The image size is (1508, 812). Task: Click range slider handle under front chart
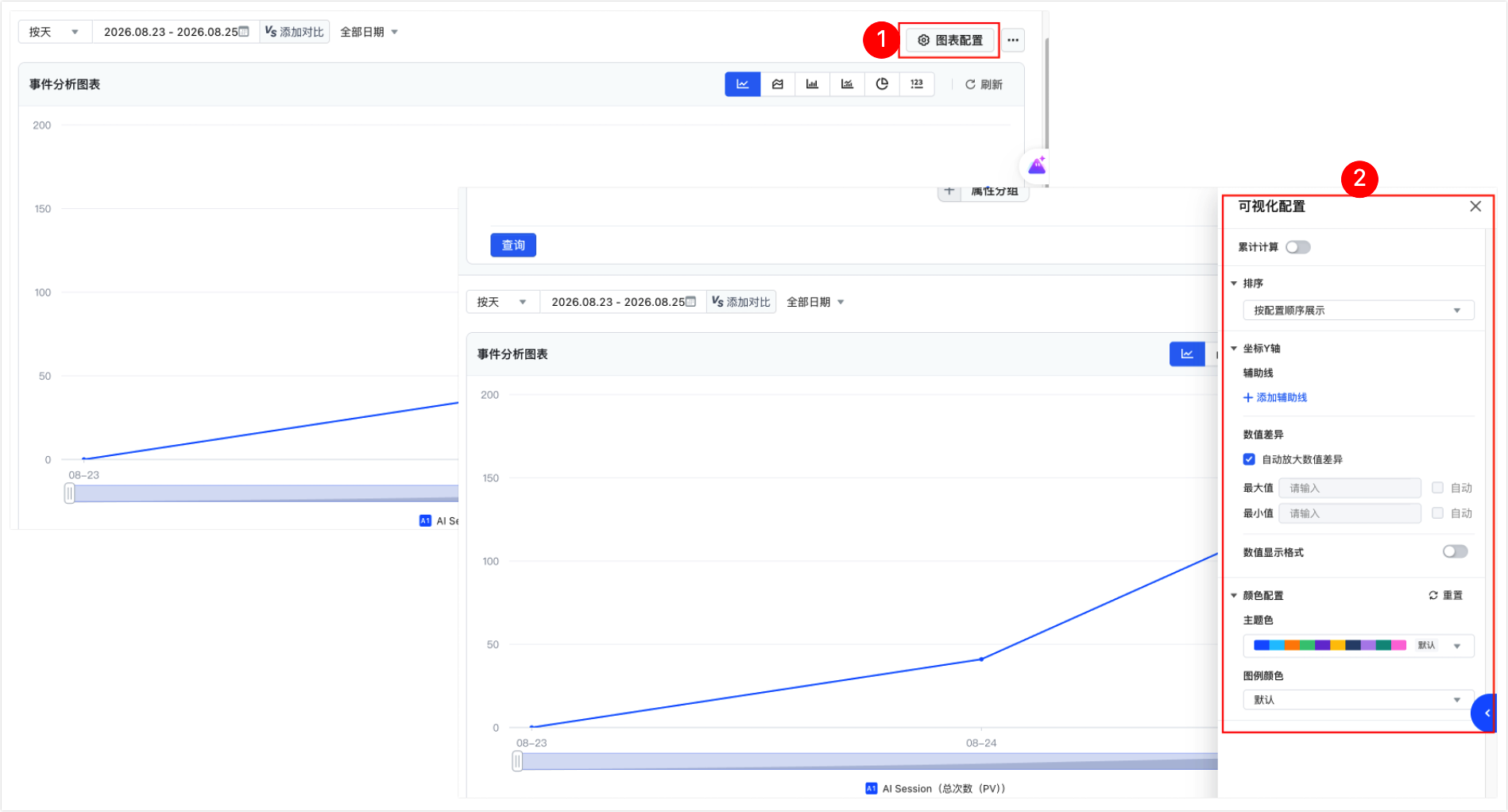pyautogui.click(x=517, y=762)
